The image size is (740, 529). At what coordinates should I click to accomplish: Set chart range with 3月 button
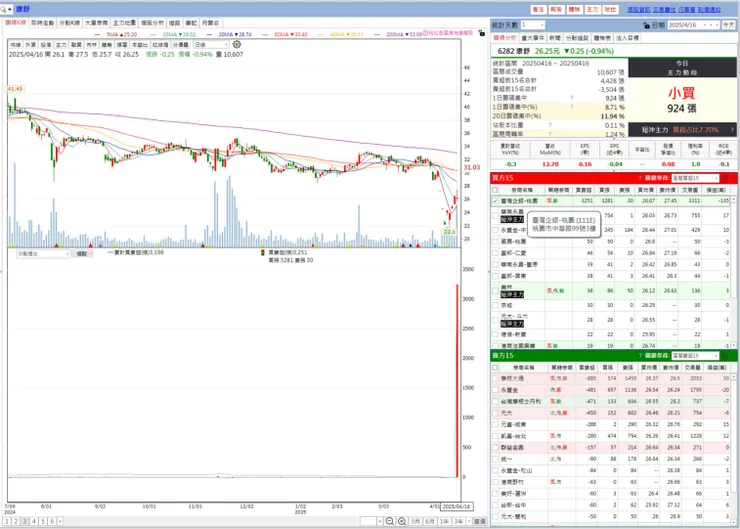(415, 521)
